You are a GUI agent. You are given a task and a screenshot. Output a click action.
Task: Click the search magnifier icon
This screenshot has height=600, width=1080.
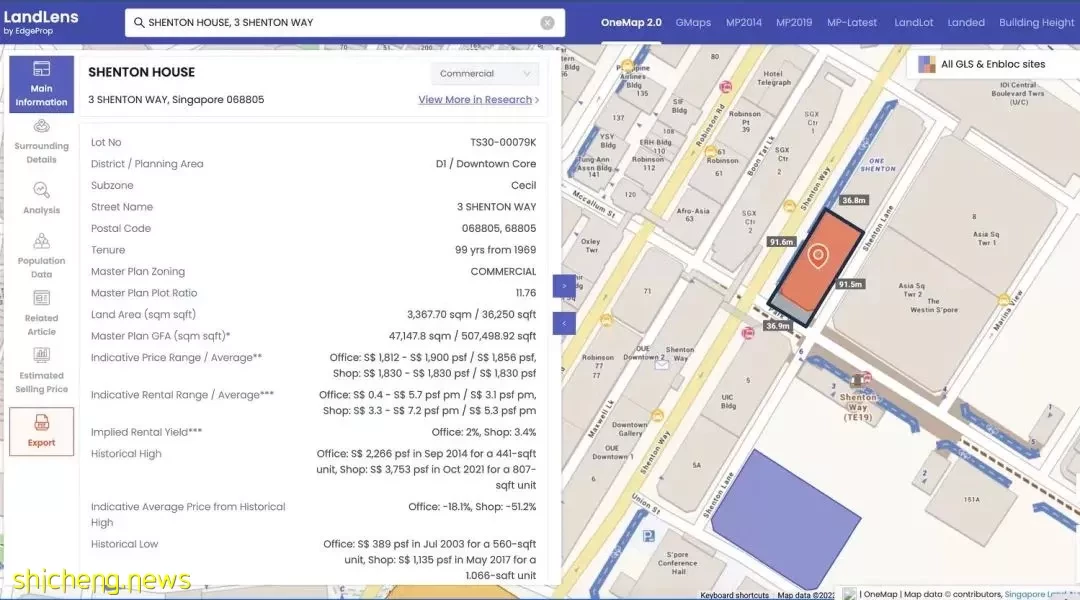(139, 23)
